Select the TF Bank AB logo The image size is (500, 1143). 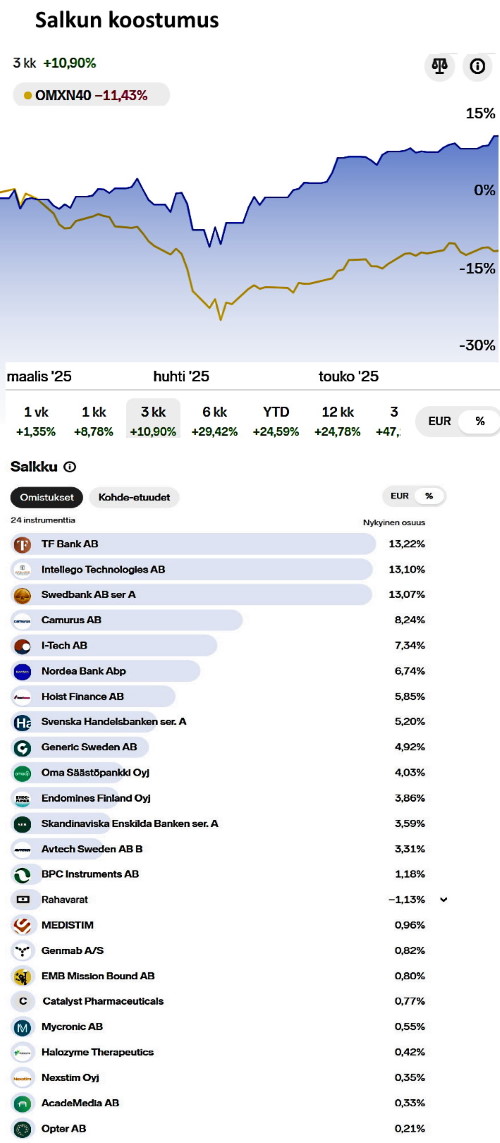coord(22,544)
